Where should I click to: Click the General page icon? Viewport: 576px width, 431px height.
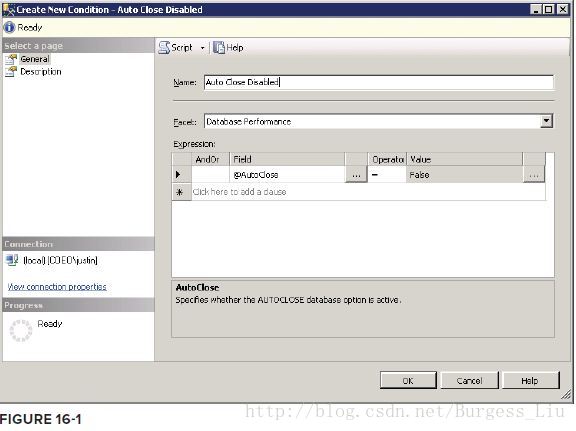tap(11, 59)
